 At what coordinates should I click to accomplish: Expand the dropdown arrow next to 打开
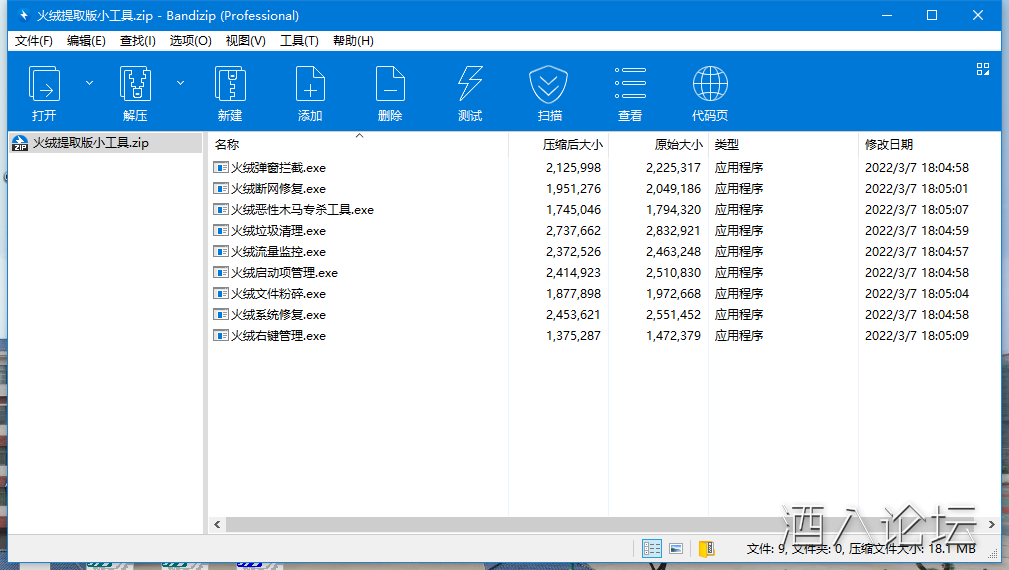[89, 83]
